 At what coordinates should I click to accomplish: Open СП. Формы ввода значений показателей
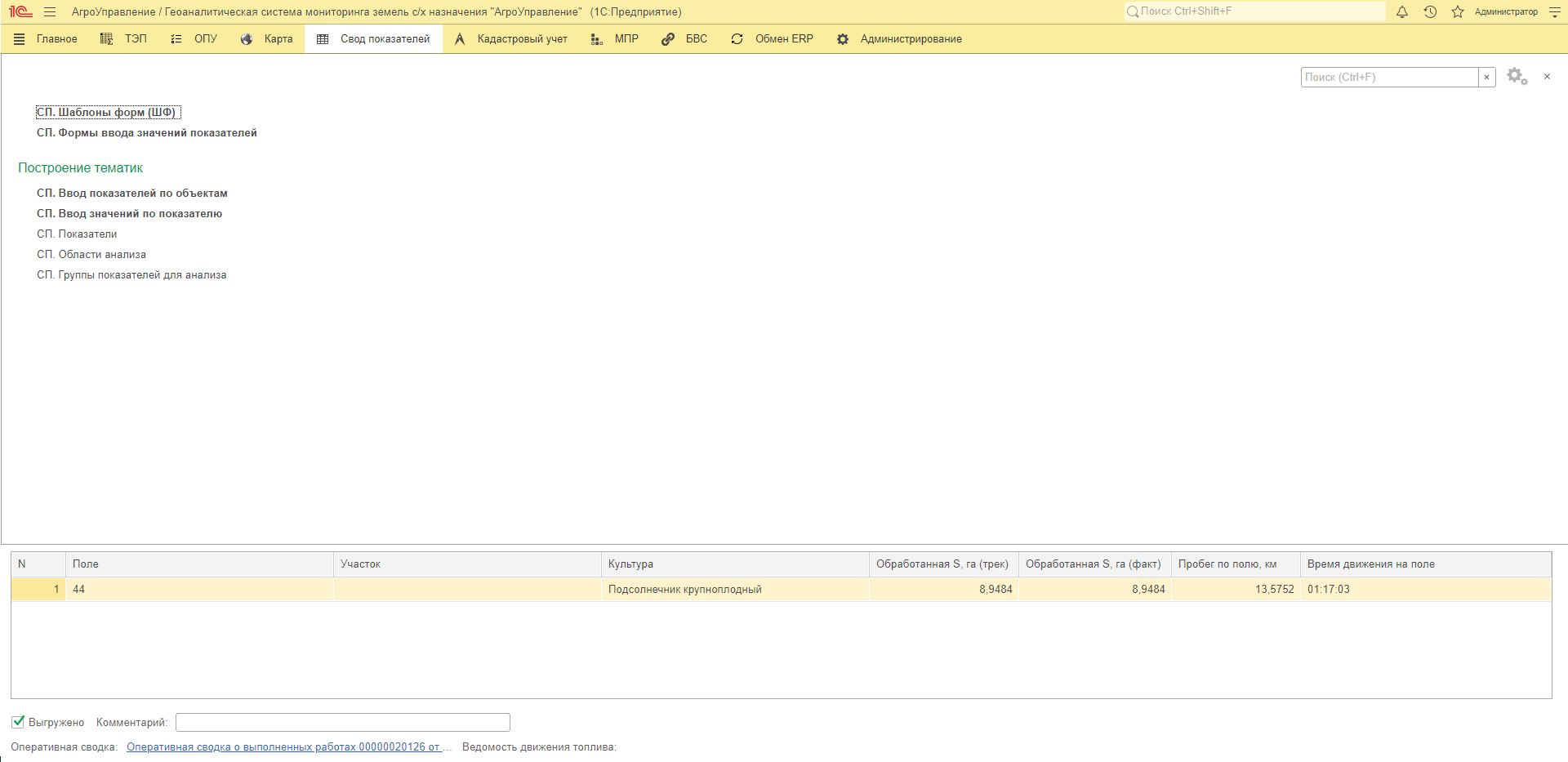147,132
